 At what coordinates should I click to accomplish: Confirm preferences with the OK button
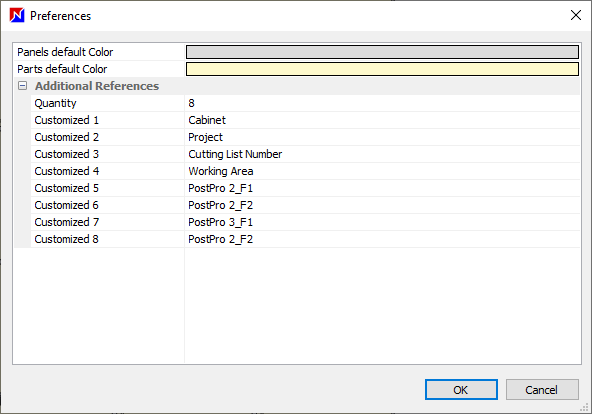tap(461, 389)
